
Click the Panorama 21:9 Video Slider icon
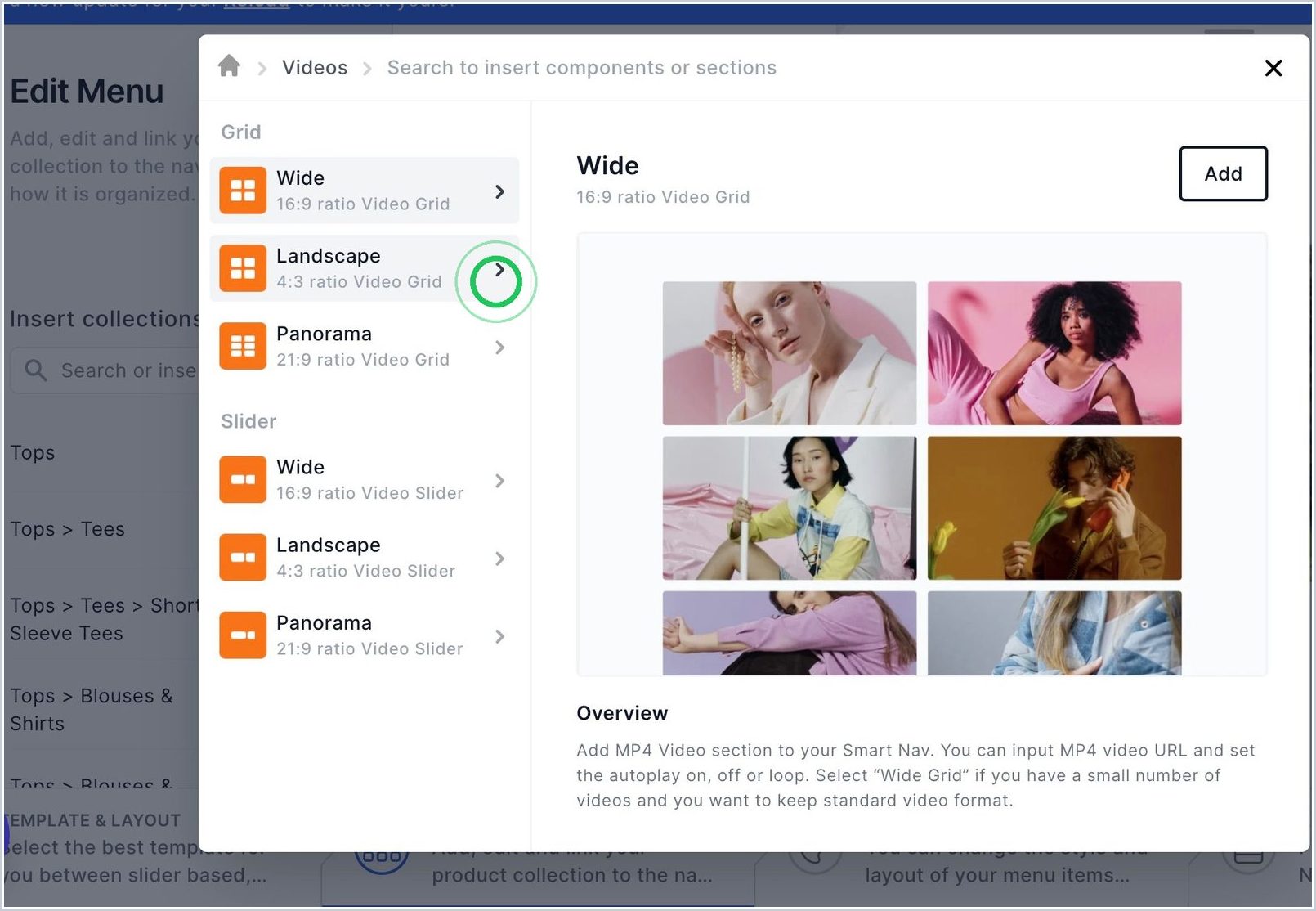click(243, 635)
